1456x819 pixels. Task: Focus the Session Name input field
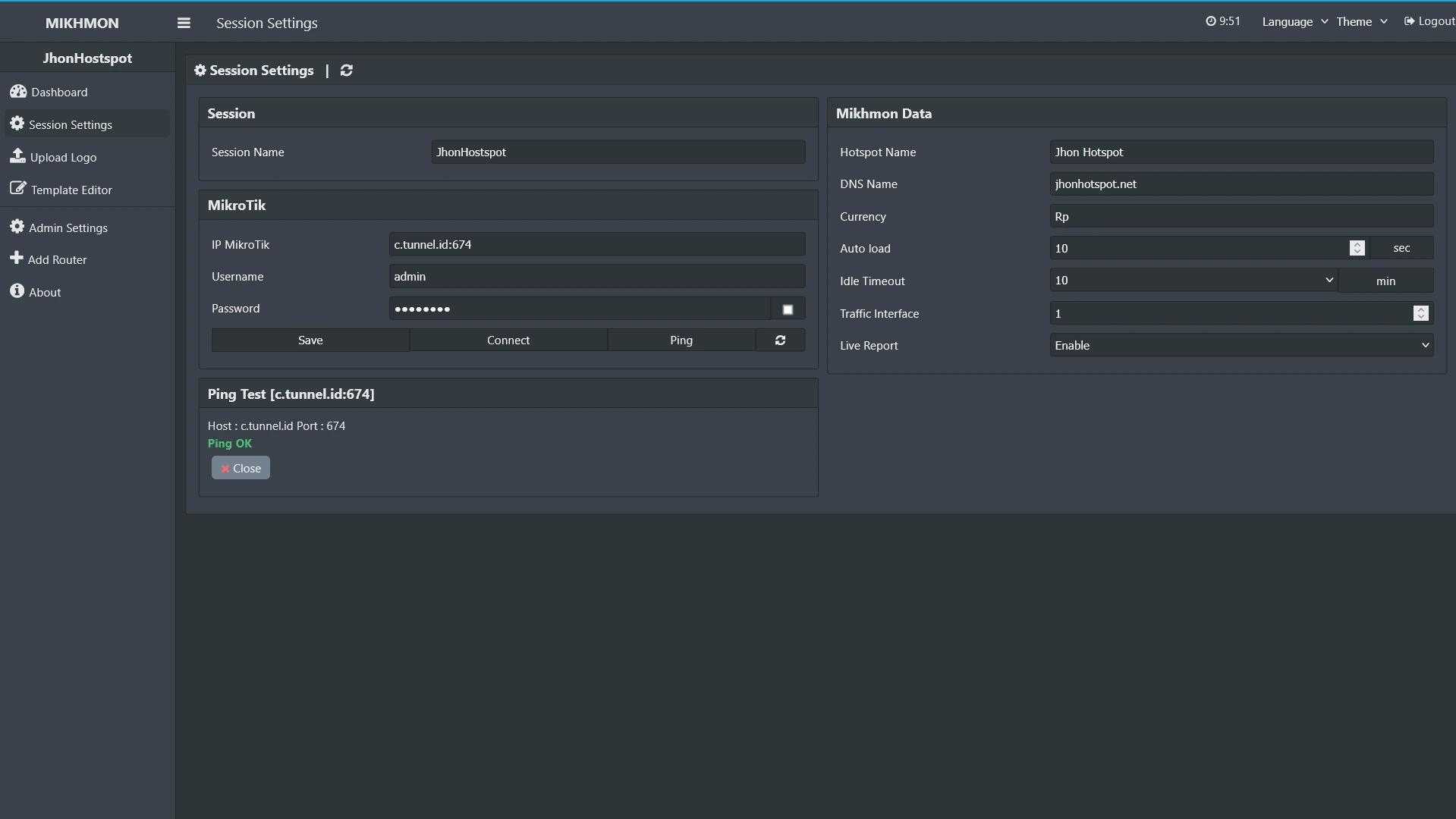coord(618,152)
